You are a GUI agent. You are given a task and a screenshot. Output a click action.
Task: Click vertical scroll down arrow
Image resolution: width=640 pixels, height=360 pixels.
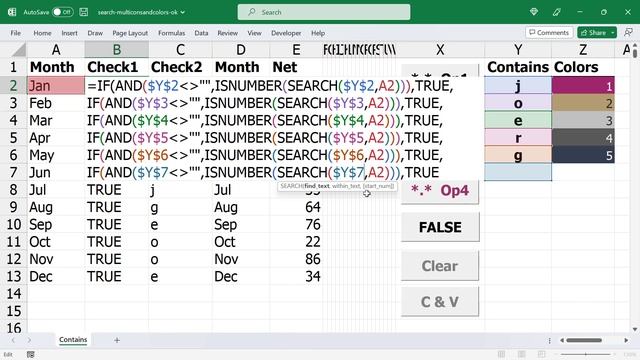point(635,329)
